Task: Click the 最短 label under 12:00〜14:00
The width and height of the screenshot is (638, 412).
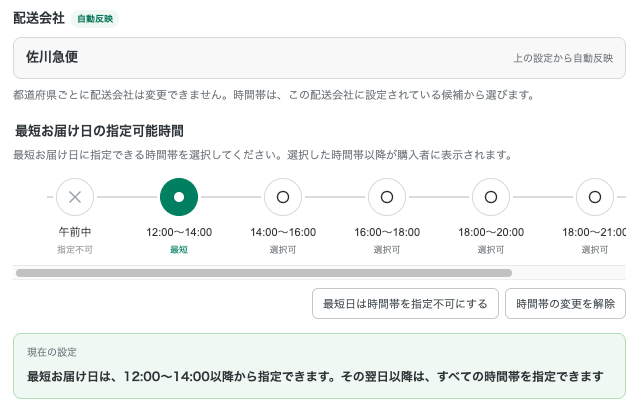Action: (x=179, y=250)
